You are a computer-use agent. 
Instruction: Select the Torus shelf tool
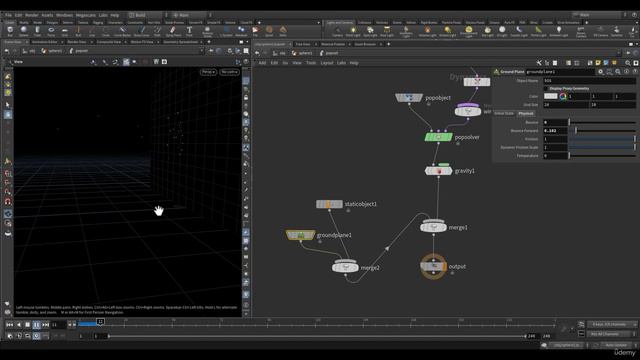pyautogui.click(x=51, y=31)
